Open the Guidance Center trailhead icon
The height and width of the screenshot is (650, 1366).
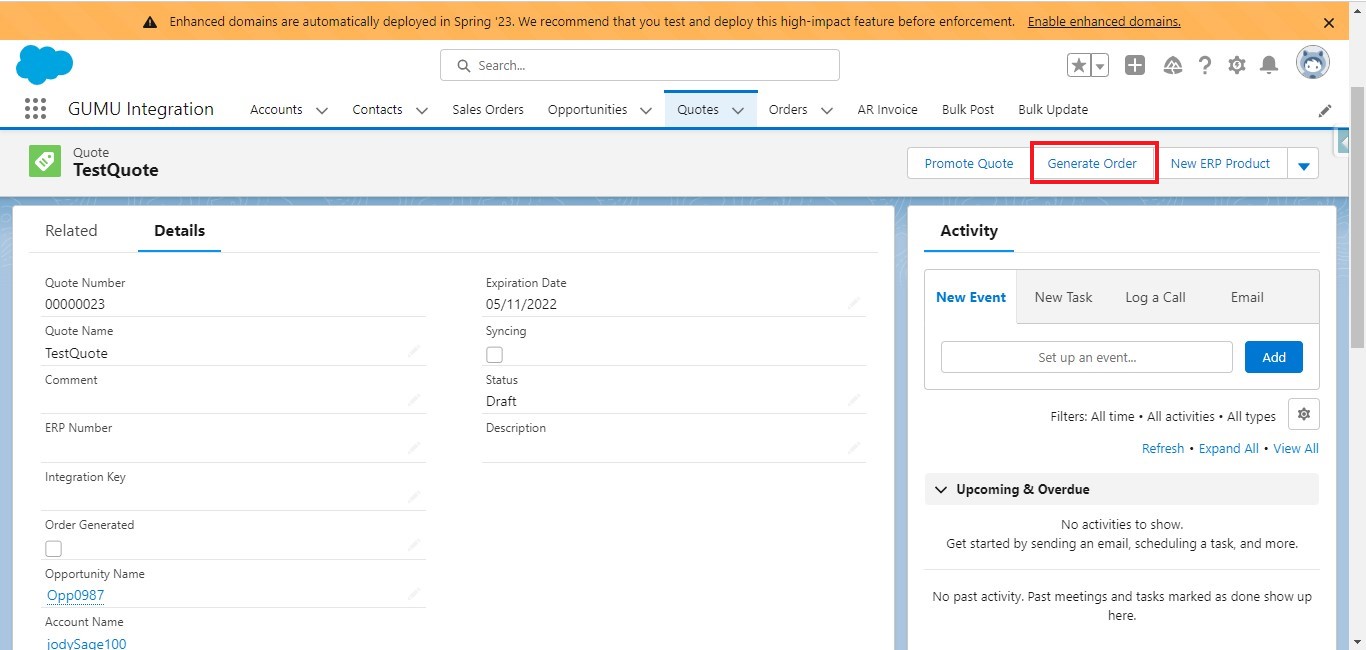point(1174,65)
